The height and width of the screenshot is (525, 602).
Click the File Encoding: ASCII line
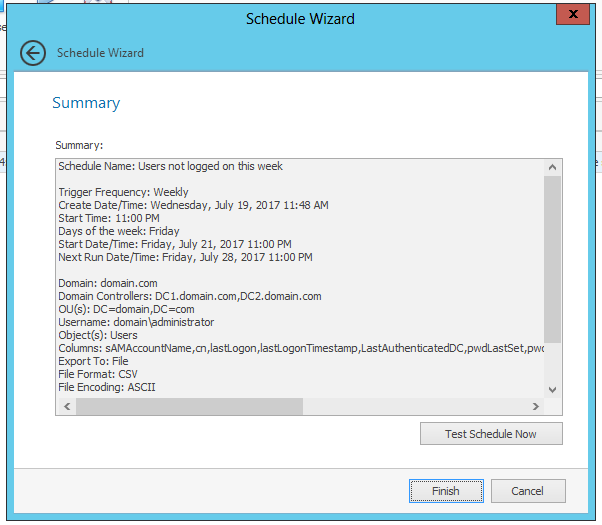[107, 387]
